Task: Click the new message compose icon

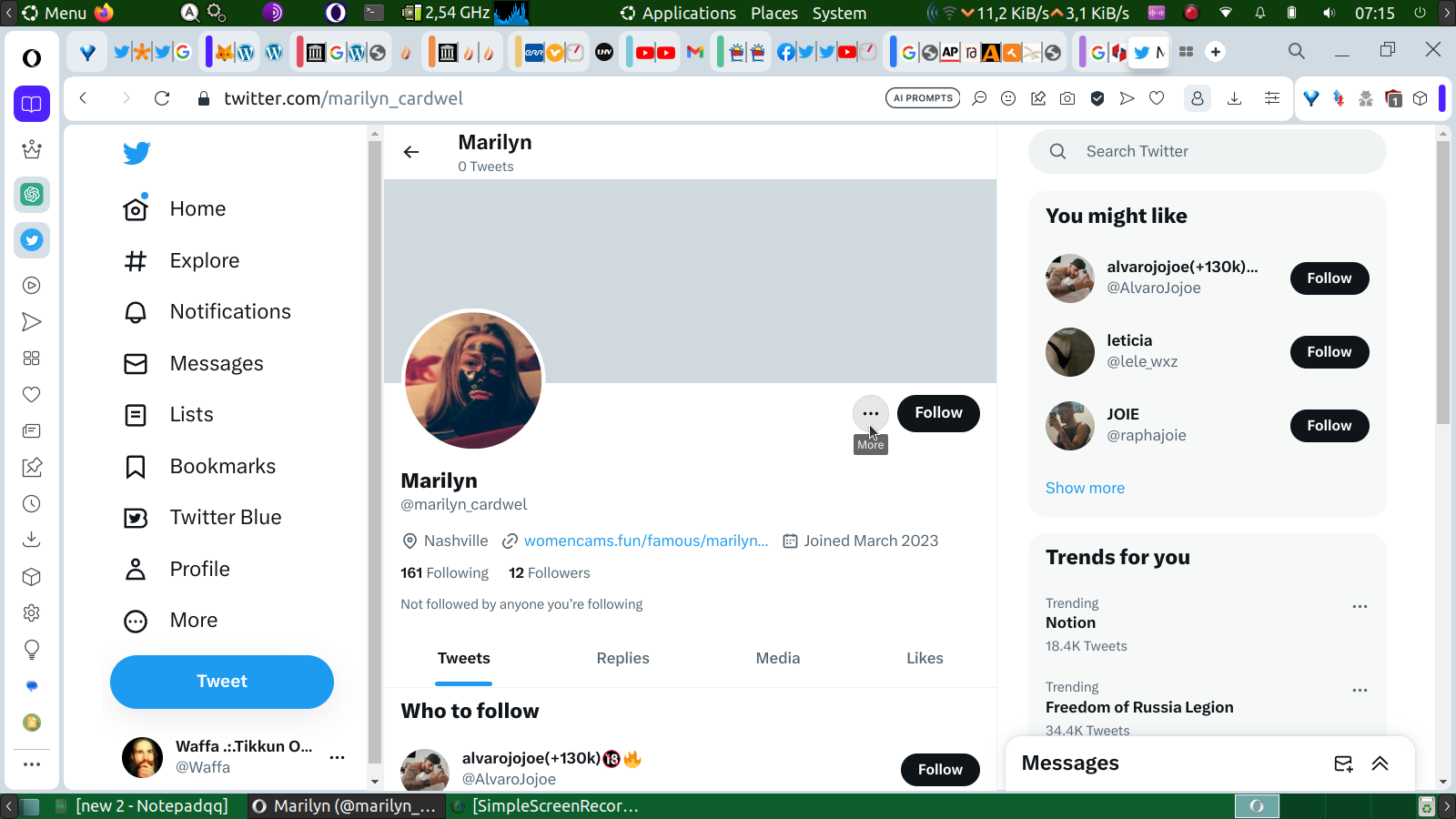Action: click(1343, 763)
